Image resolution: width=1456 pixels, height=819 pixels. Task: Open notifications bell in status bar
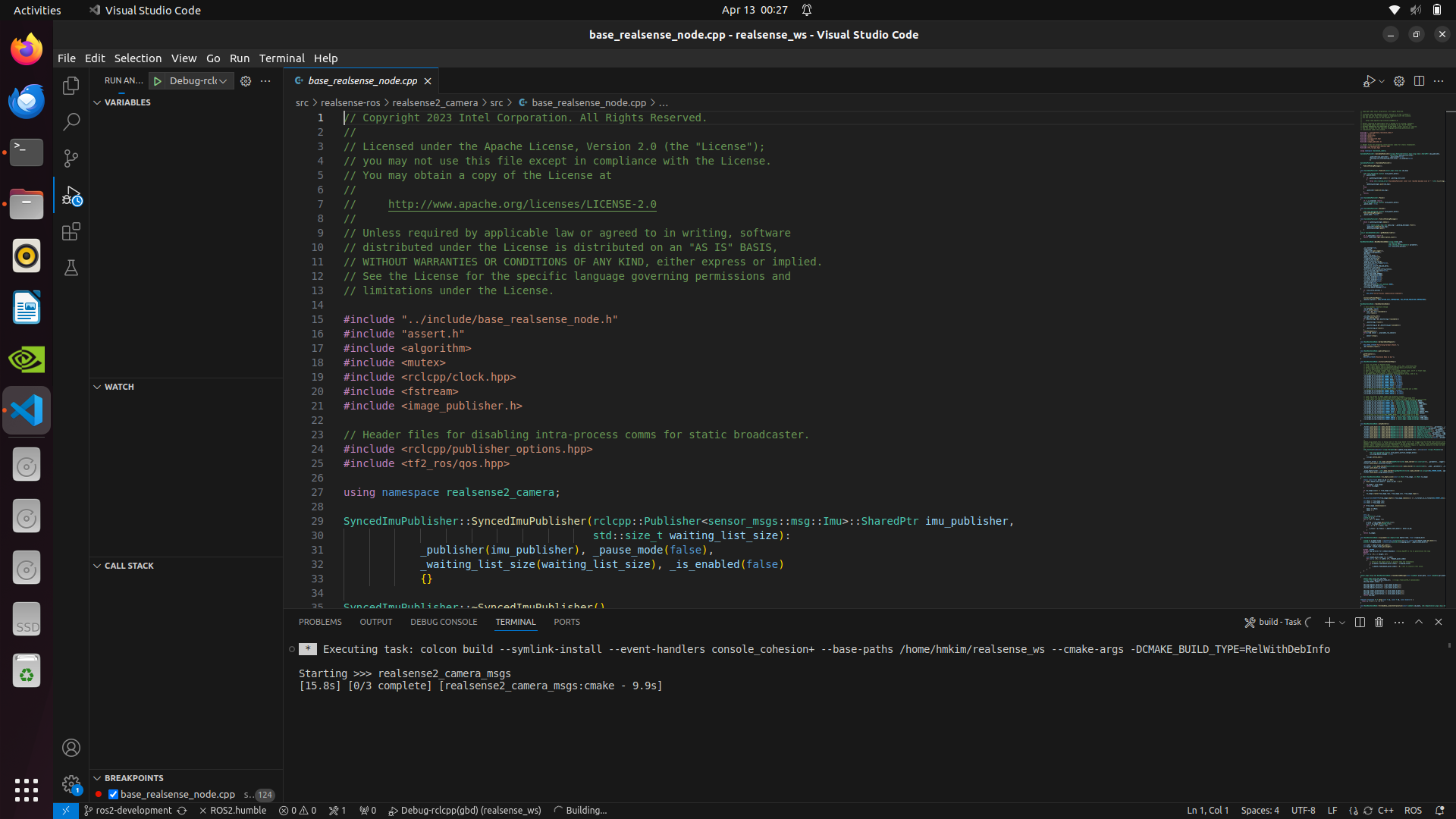click(1439, 811)
